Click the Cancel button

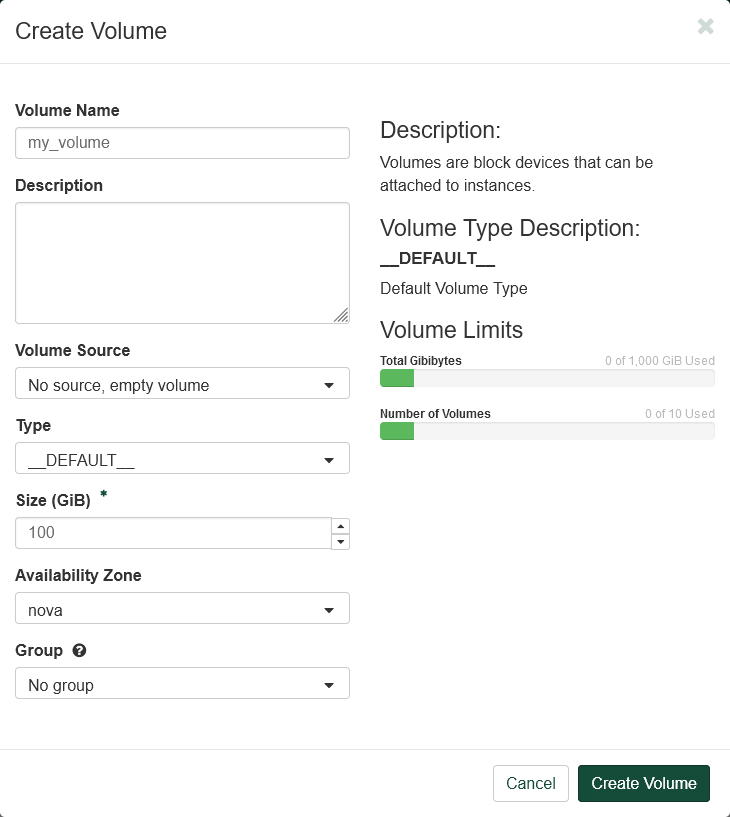point(530,783)
